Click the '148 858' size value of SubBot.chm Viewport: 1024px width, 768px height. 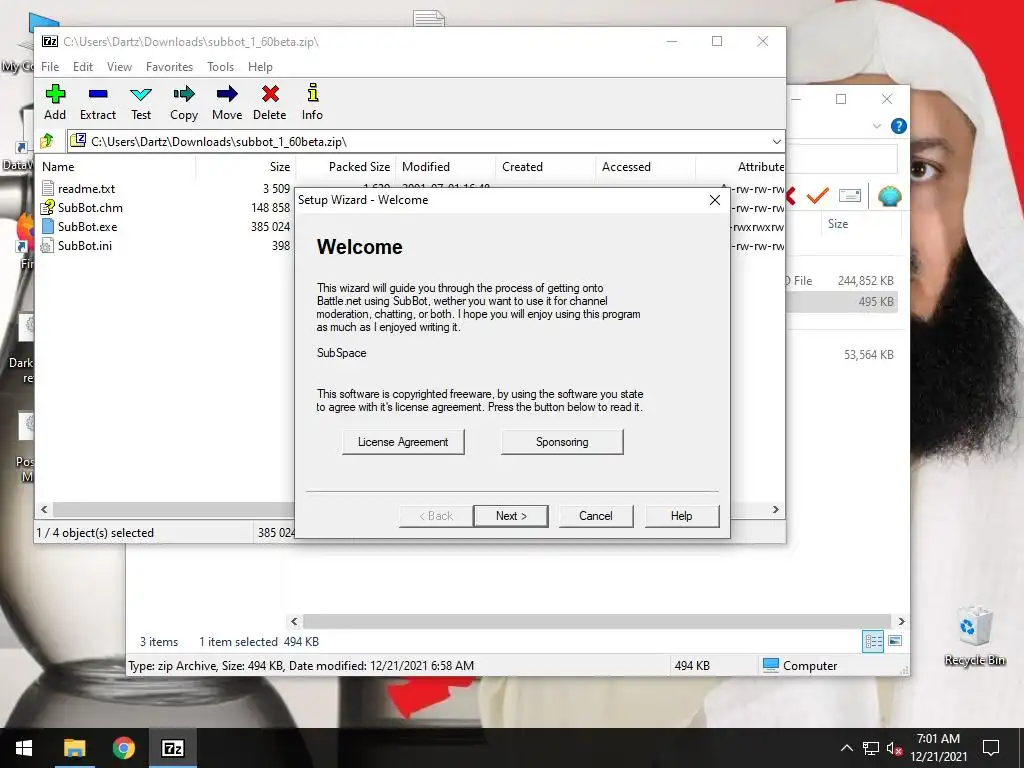coord(270,208)
